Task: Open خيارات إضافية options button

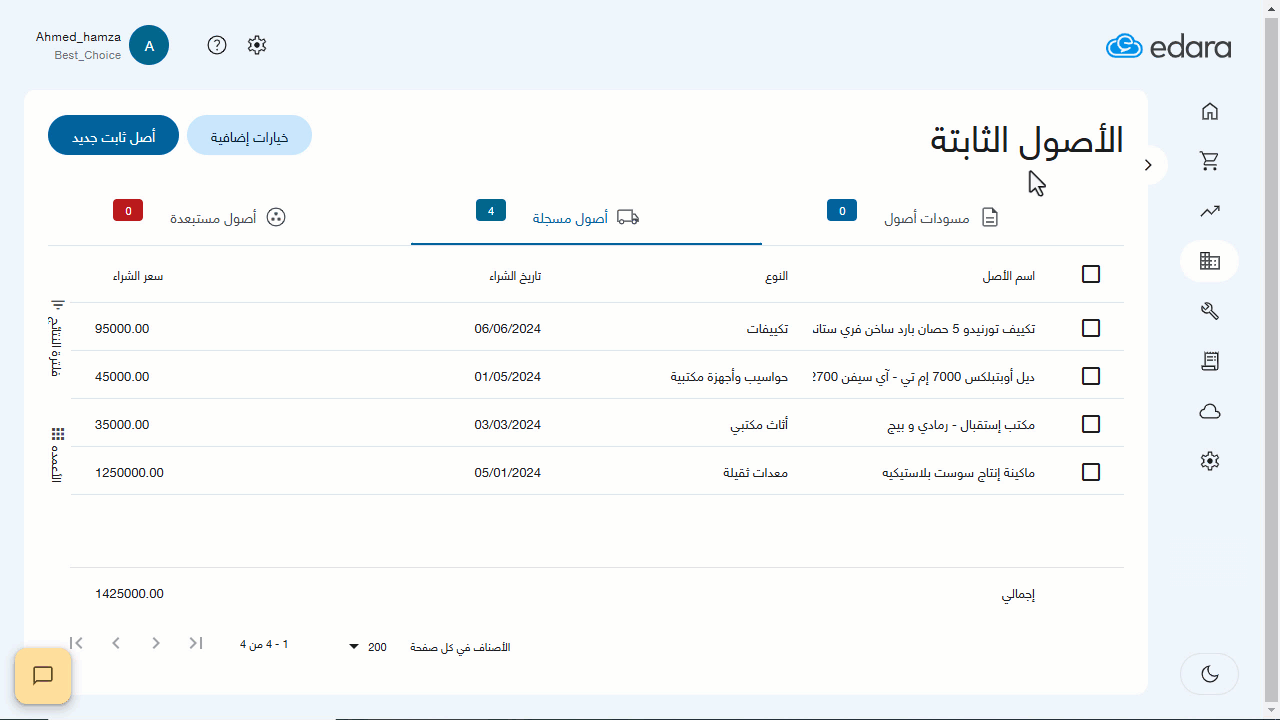Action: tap(249, 136)
